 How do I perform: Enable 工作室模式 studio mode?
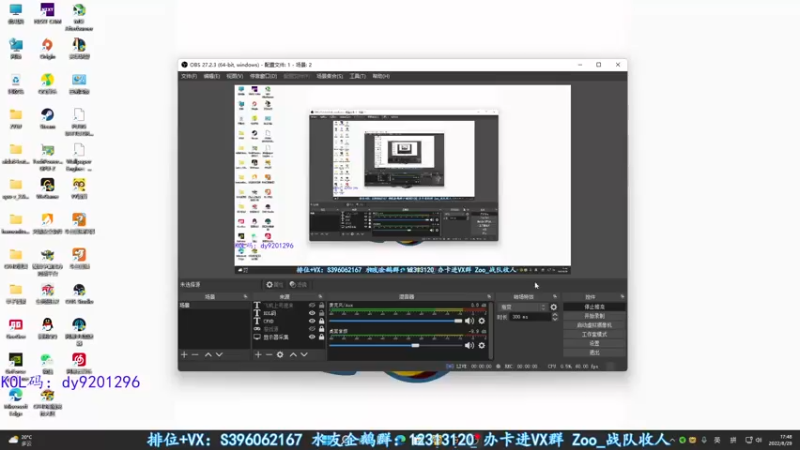594,334
